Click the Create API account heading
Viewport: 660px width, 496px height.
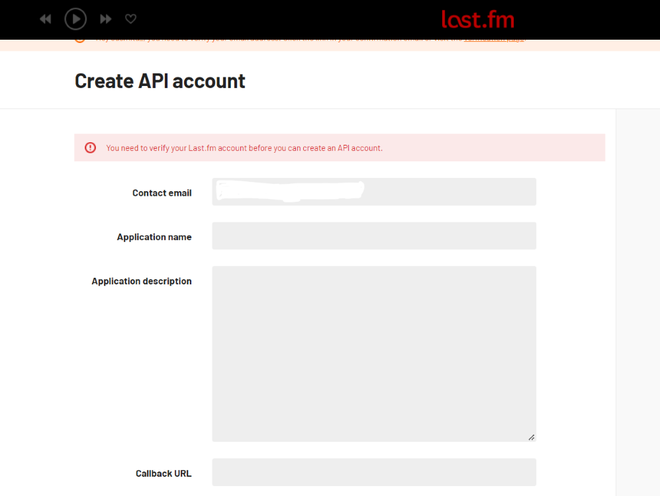coord(160,81)
